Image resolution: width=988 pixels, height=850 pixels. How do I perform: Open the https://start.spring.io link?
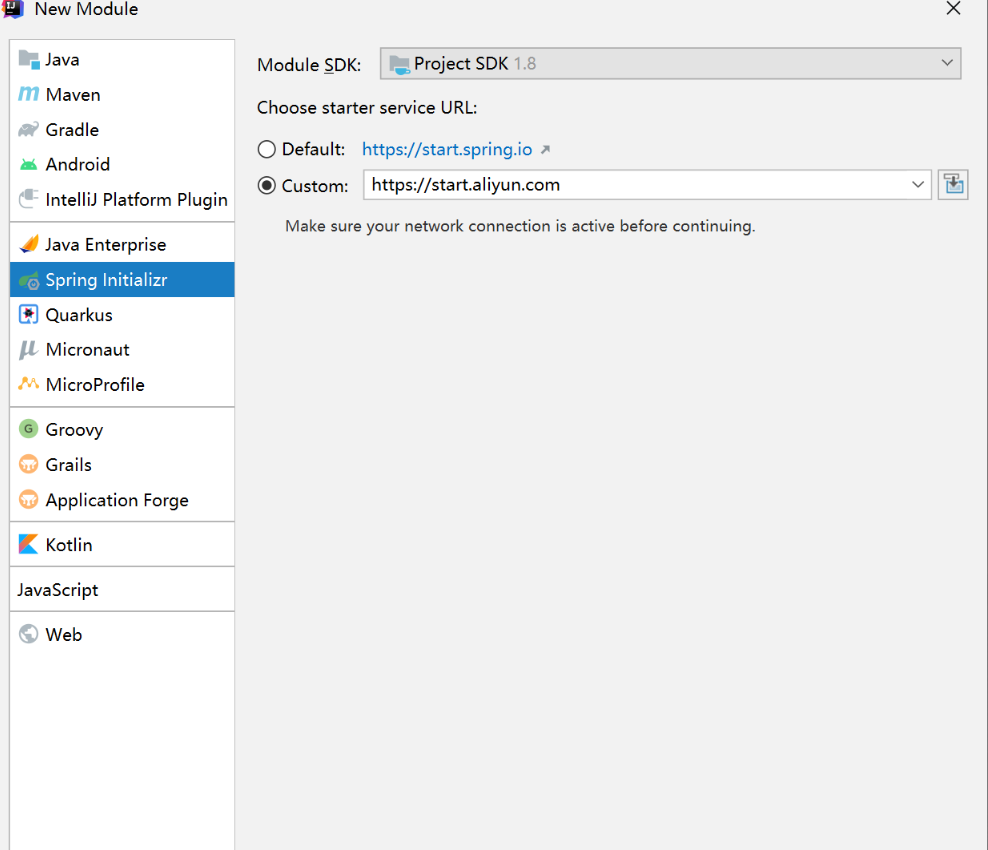click(447, 149)
